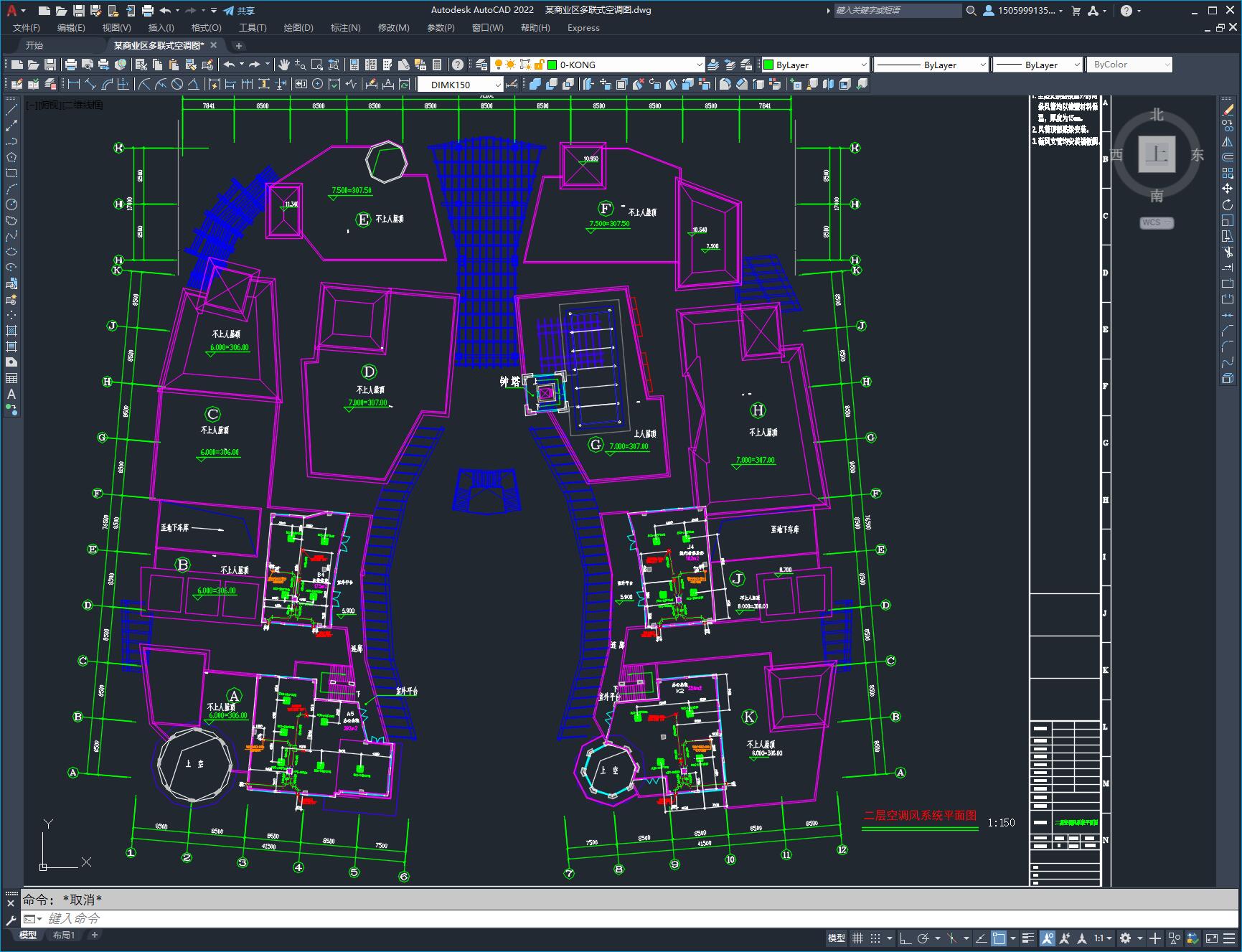
Task: Click the new drawing tab plus button
Action: (x=239, y=45)
